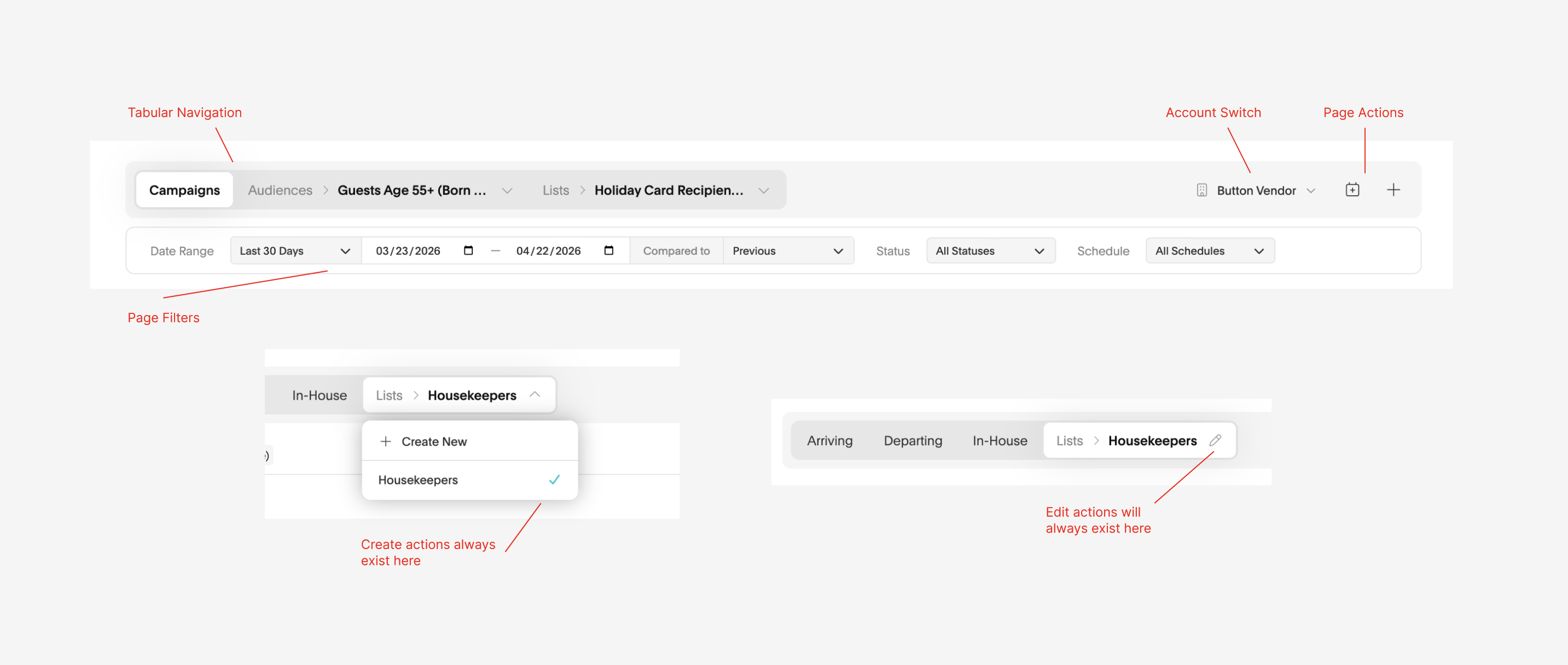Click the plus icon in top toolbar
Screen dimensions: 1568x665
click(x=1393, y=190)
